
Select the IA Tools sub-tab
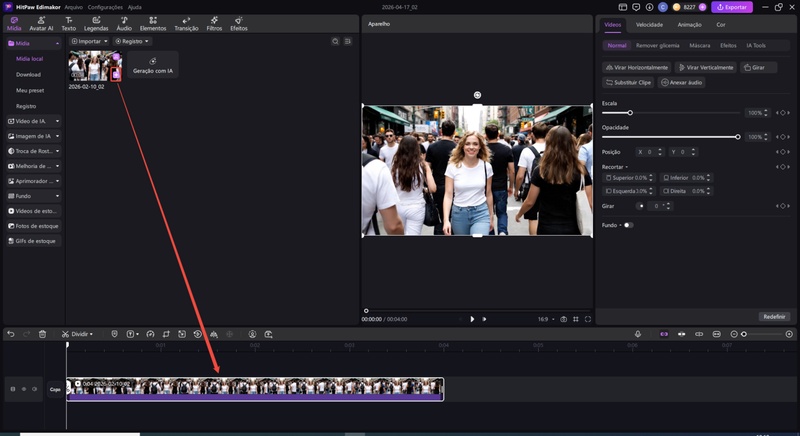click(756, 45)
